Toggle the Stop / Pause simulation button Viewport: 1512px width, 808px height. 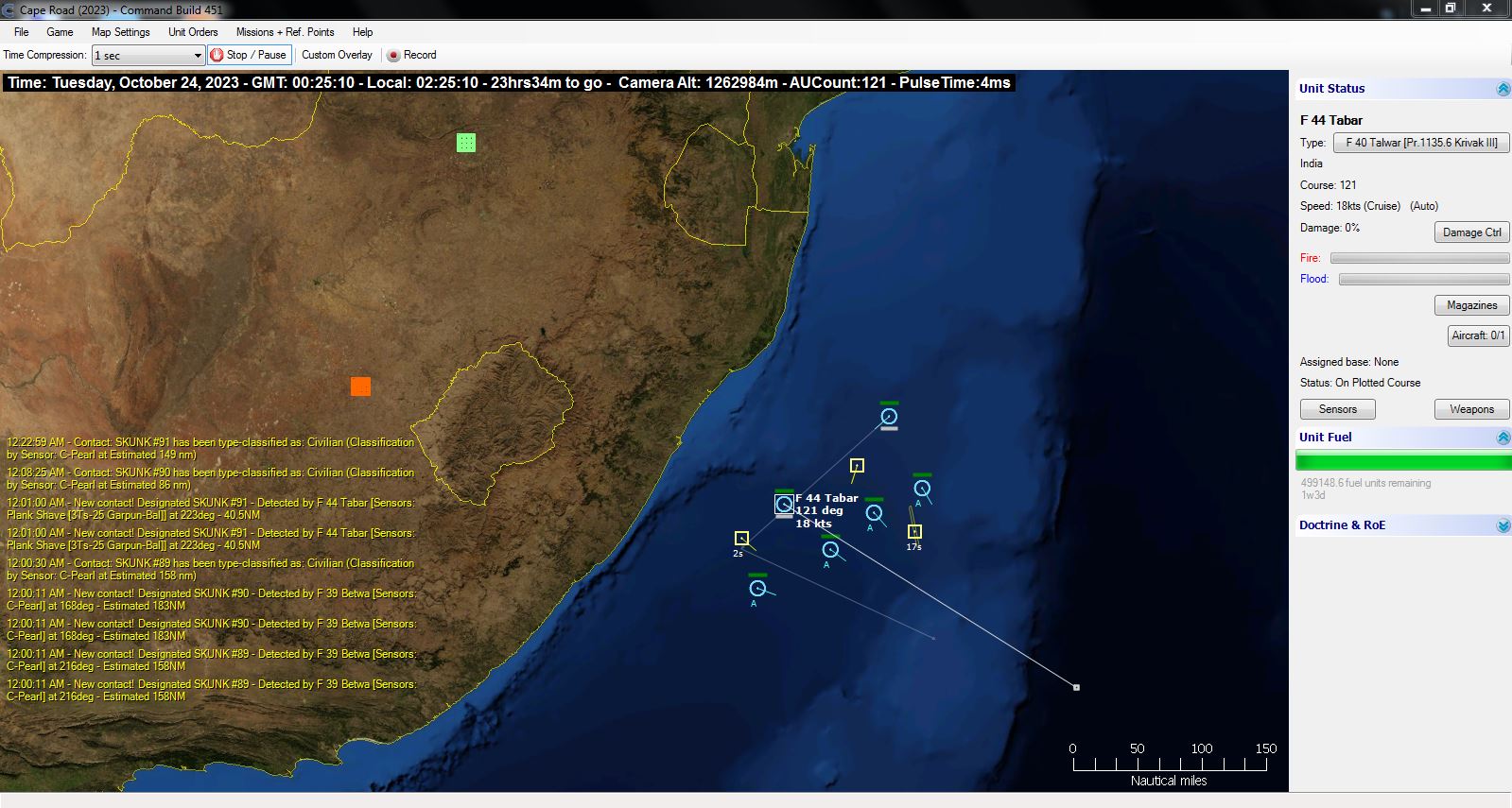[249, 55]
